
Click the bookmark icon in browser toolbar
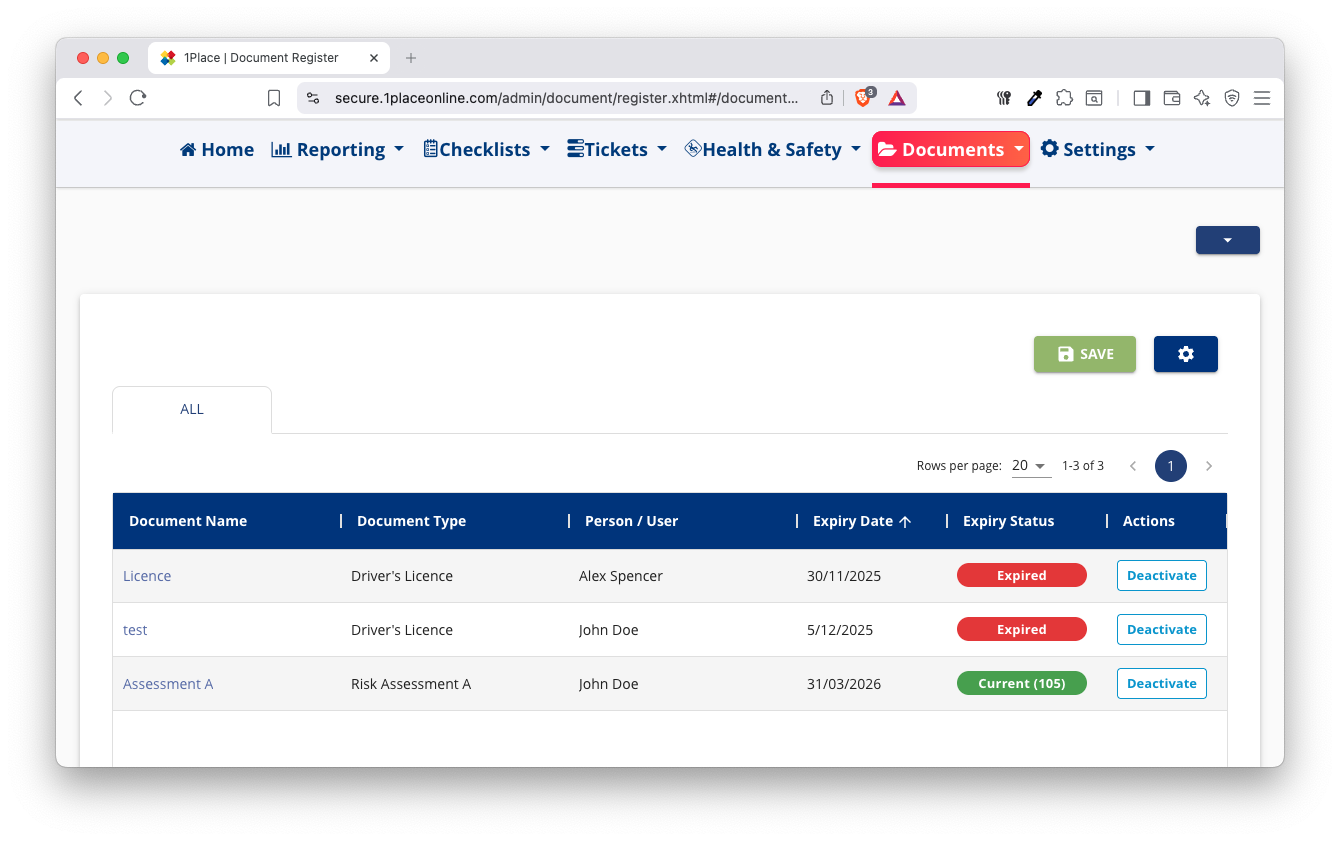[x=274, y=98]
